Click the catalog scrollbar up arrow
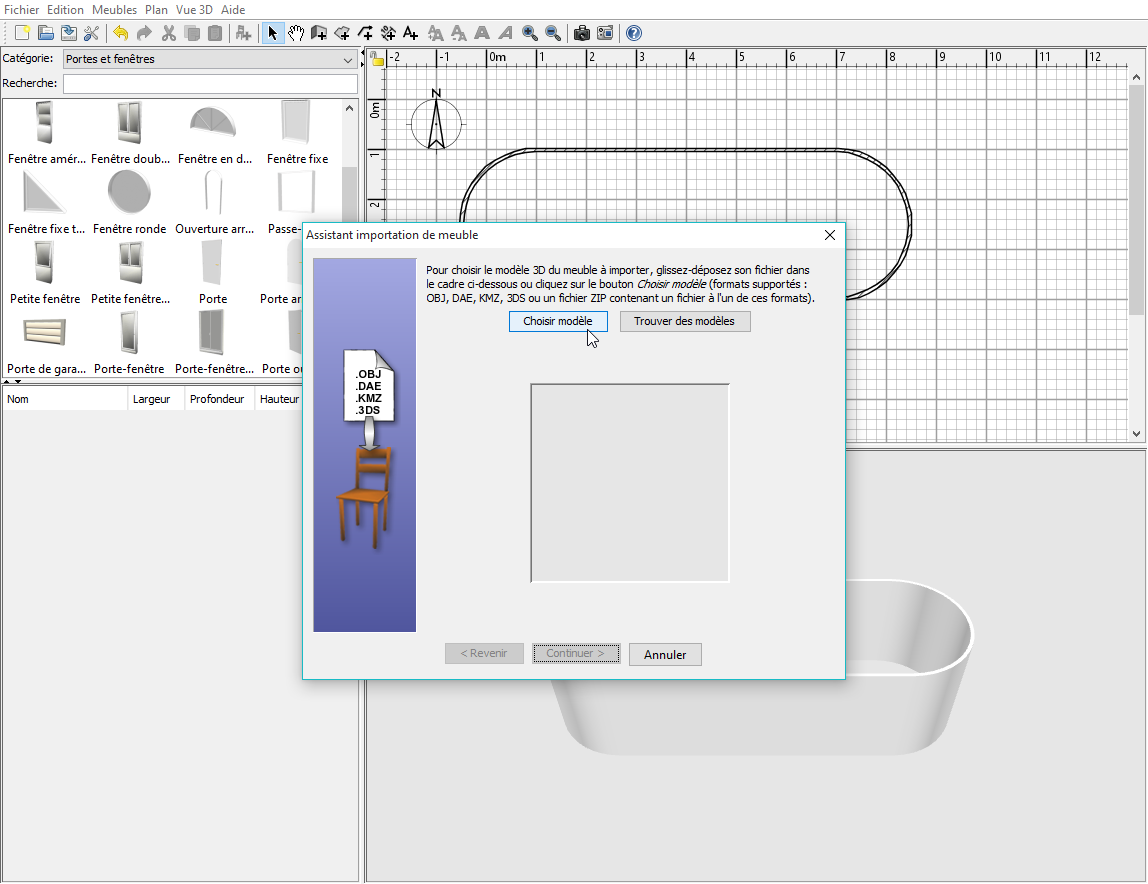The height and width of the screenshot is (884, 1148). [350, 108]
